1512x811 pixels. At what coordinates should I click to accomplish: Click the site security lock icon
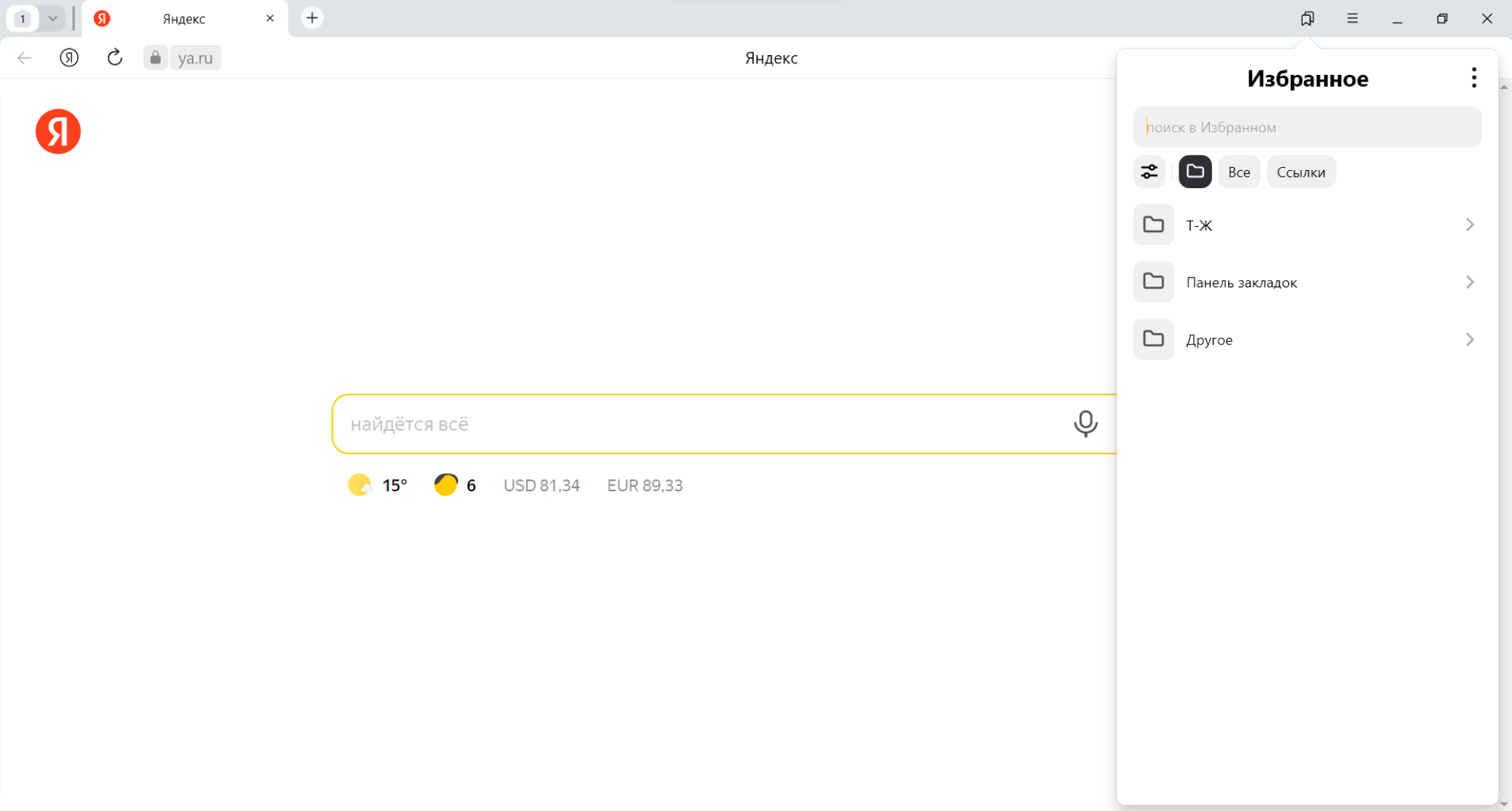155,57
